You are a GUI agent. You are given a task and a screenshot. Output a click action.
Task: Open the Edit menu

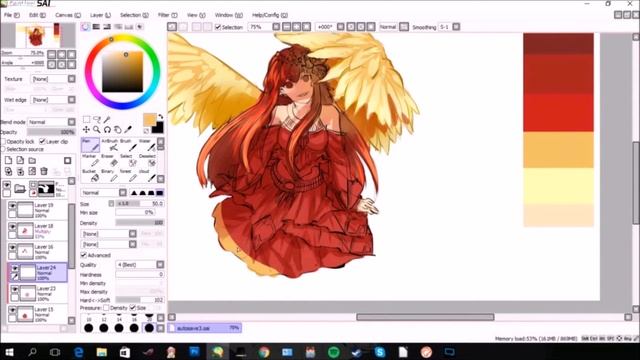37,15
